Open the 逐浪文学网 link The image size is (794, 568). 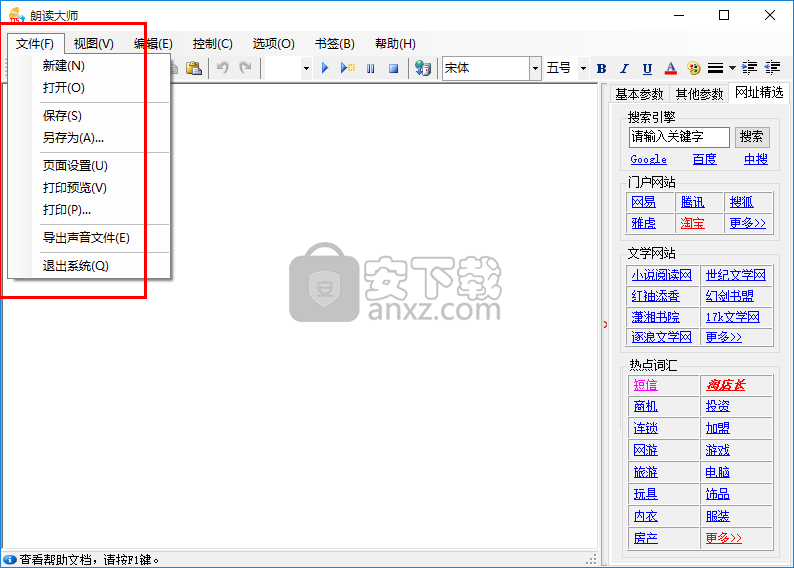click(x=661, y=337)
